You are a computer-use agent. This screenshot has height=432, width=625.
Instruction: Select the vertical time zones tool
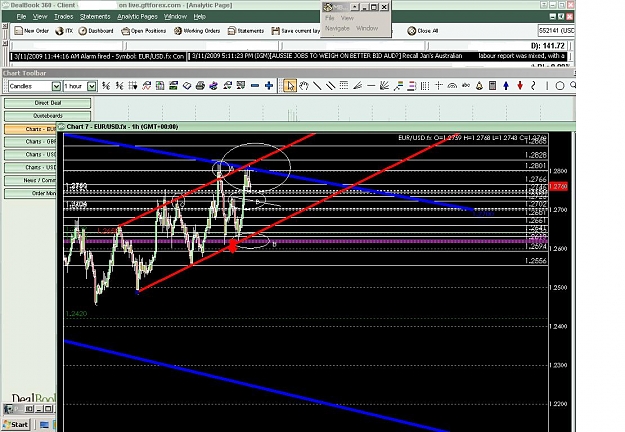(x=425, y=86)
